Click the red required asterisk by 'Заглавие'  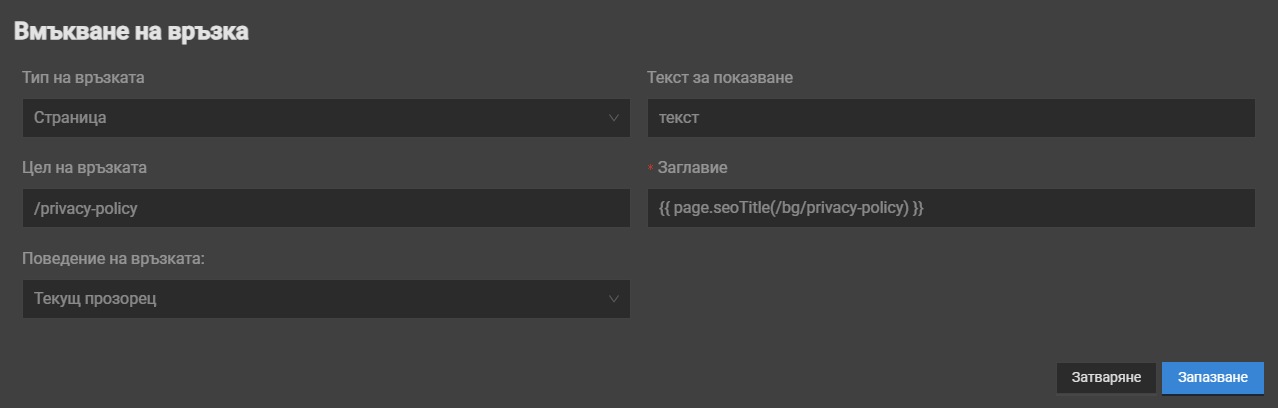tap(651, 169)
